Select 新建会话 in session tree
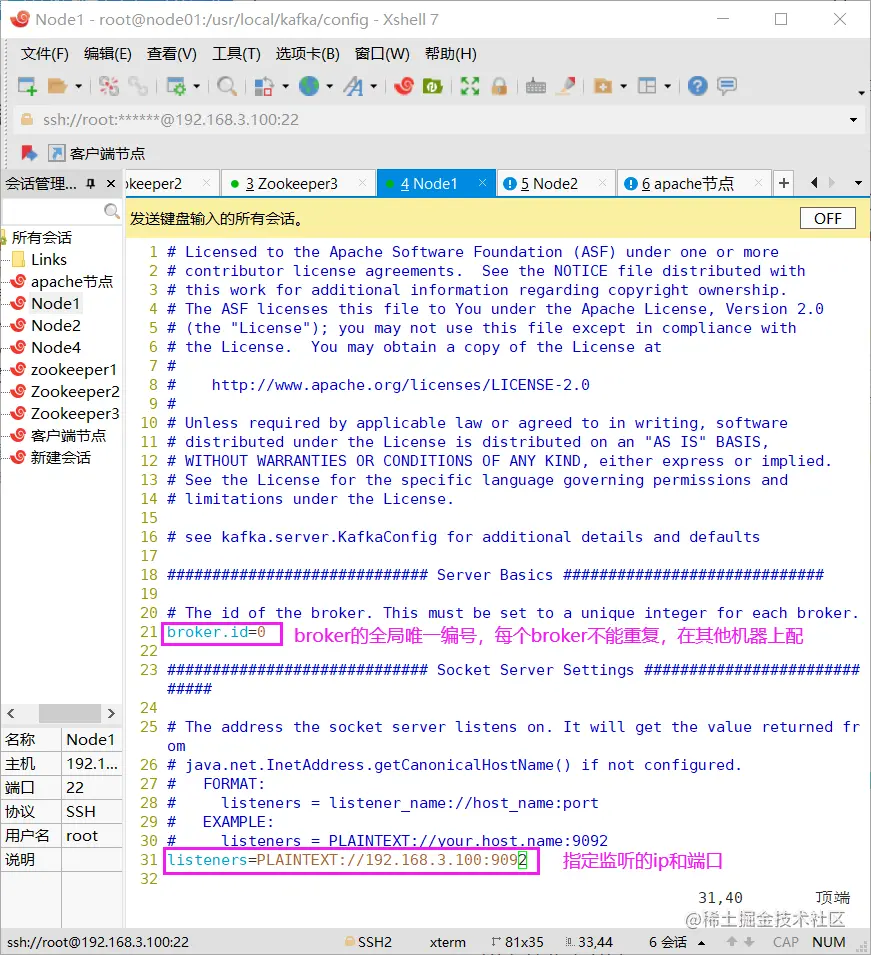The height and width of the screenshot is (955, 871). 60,457
